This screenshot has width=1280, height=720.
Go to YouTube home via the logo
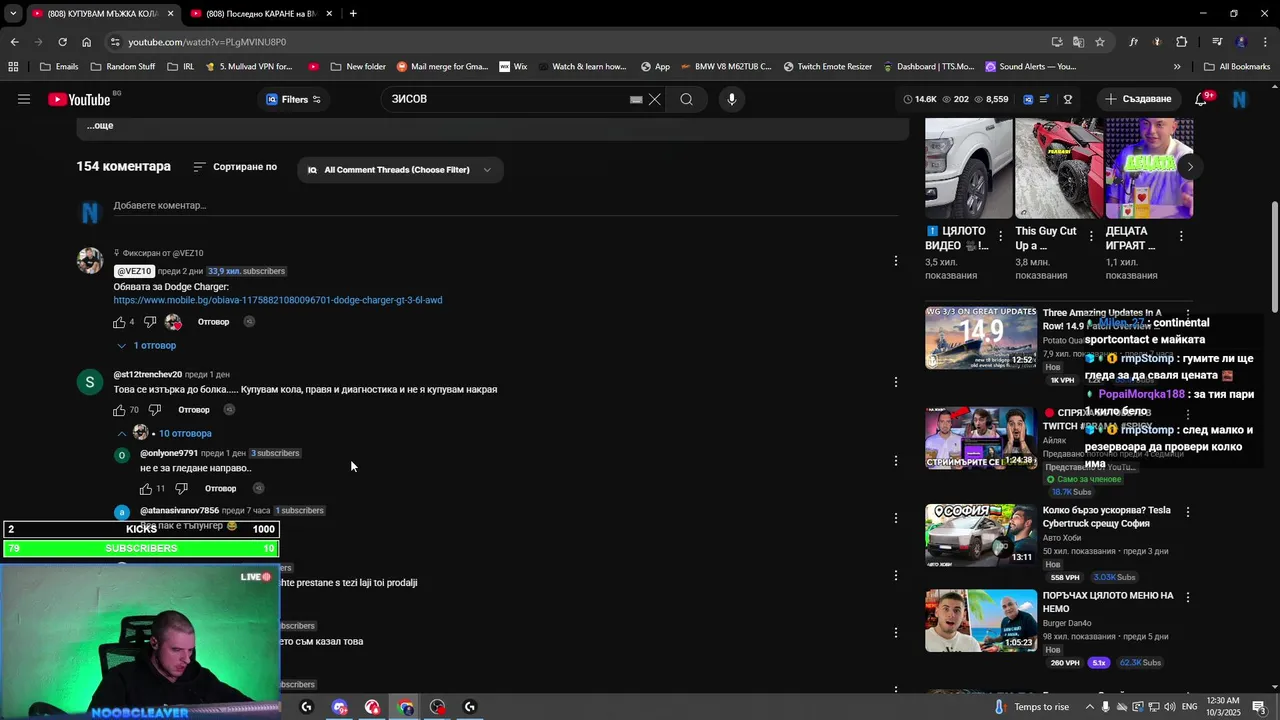(x=79, y=99)
